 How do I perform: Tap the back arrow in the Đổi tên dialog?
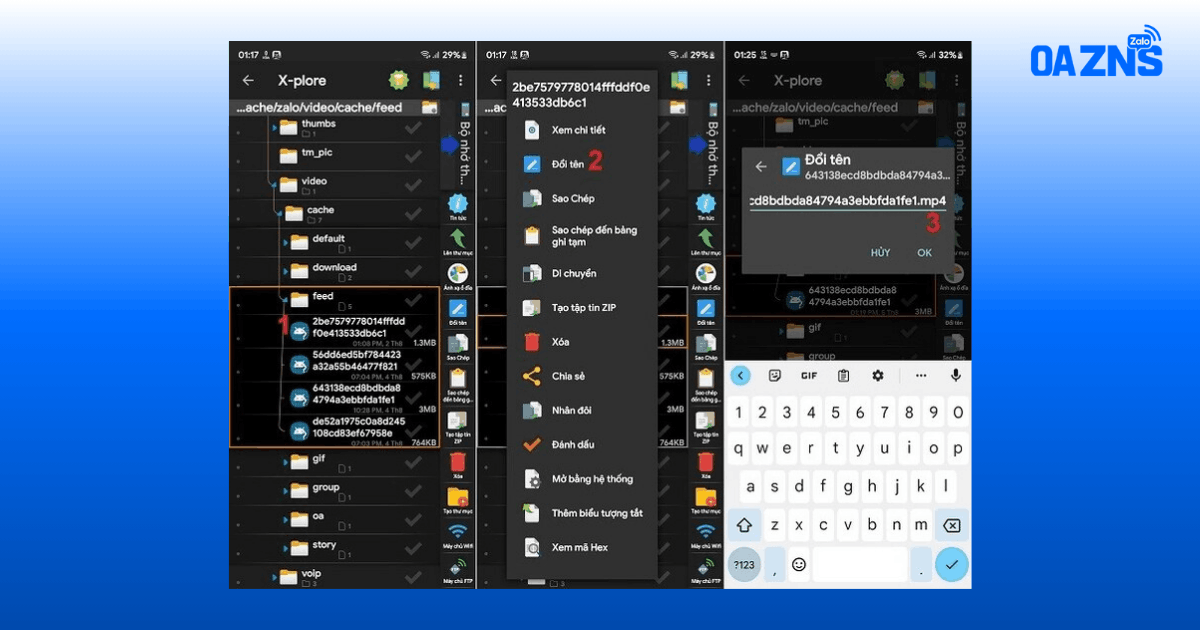[x=761, y=167]
